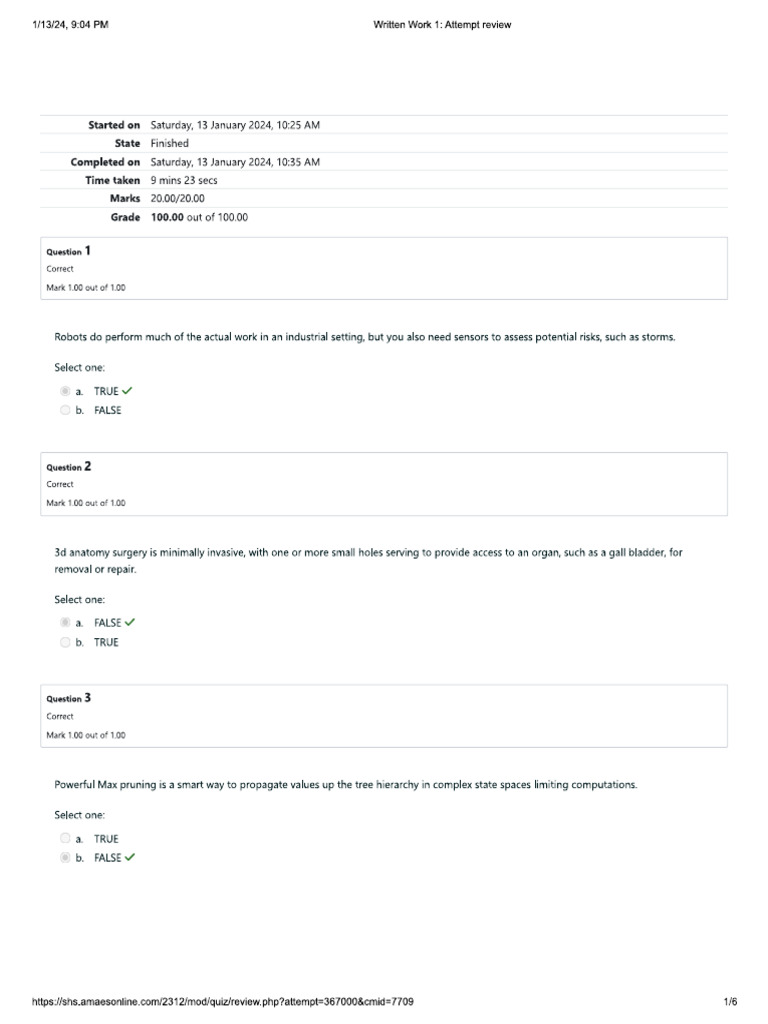This screenshot has height=1024, width=768.
Task: Click green checkmark beside Question 2's FALSE answer
Action: (x=131, y=622)
